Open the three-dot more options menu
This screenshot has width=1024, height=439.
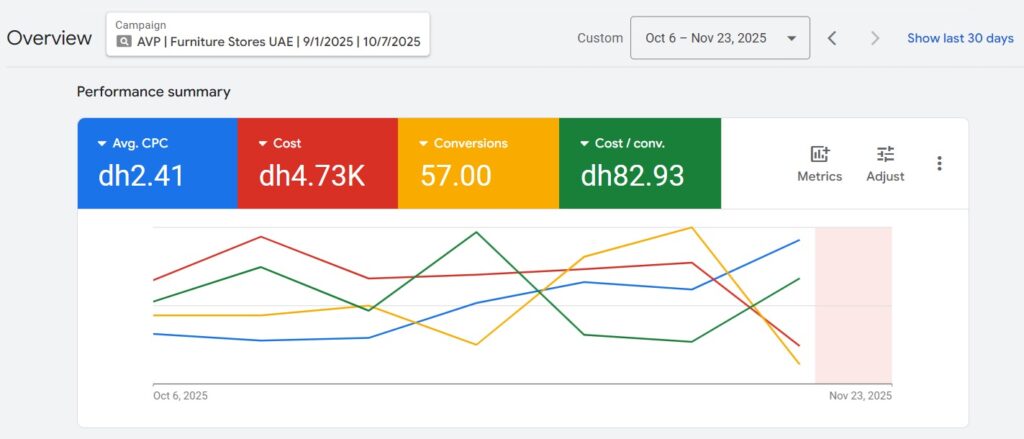pos(939,163)
